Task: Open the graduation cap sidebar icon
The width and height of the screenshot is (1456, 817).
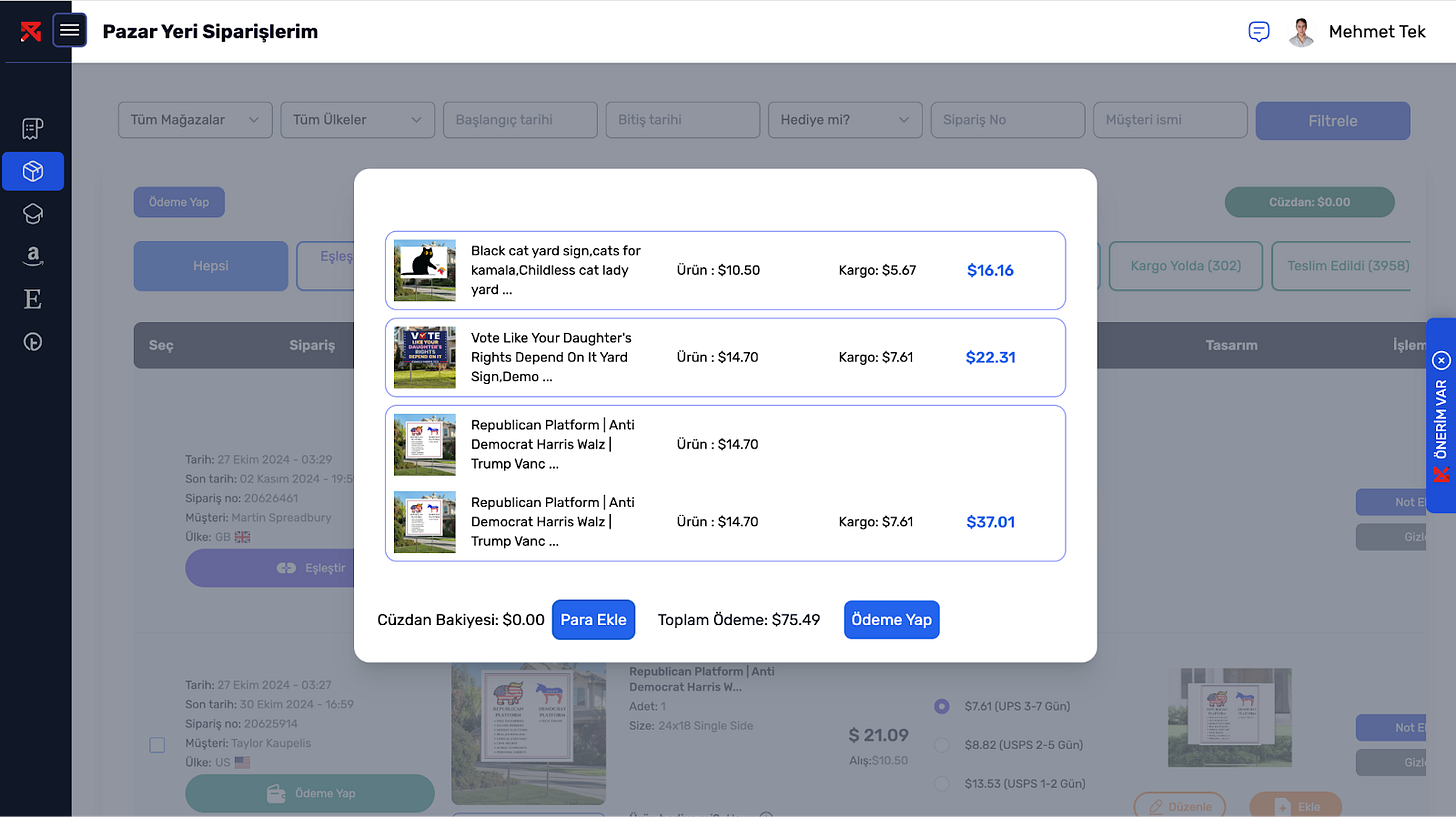Action: pyautogui.click(x=33, y=213)
